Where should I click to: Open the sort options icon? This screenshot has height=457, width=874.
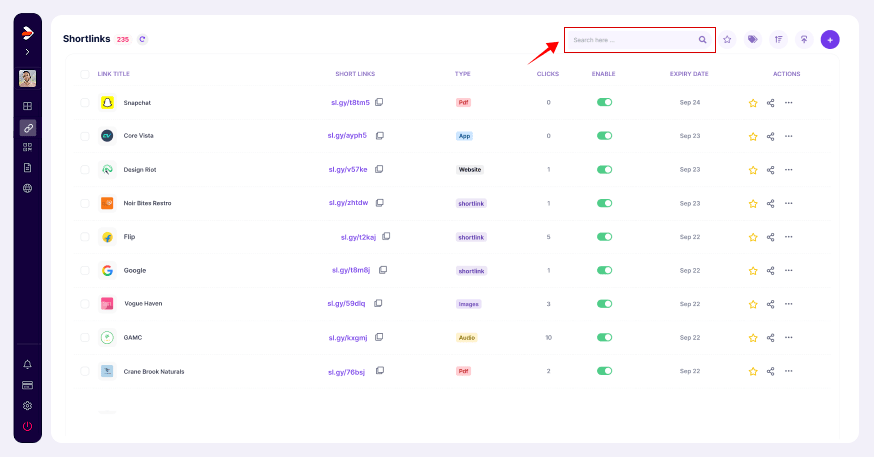[778, 40]
